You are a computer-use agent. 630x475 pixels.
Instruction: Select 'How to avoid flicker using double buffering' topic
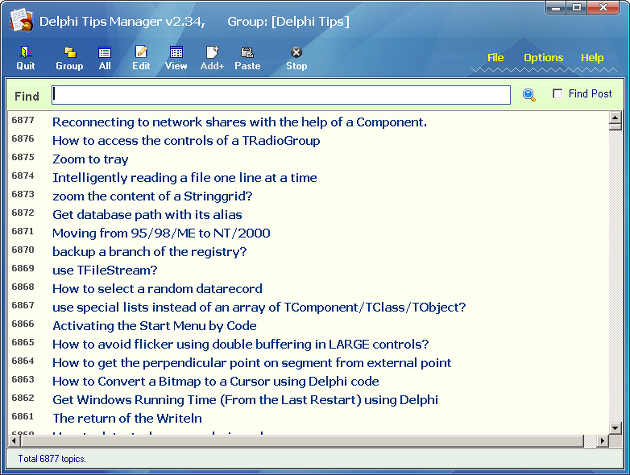coord(241,344)
